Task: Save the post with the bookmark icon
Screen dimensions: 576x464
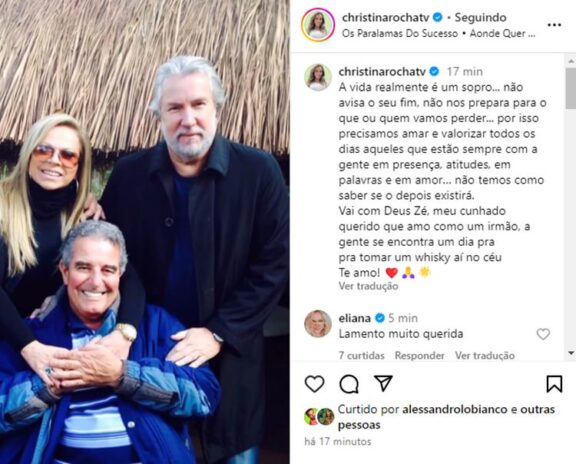Action: click(554, 384)
